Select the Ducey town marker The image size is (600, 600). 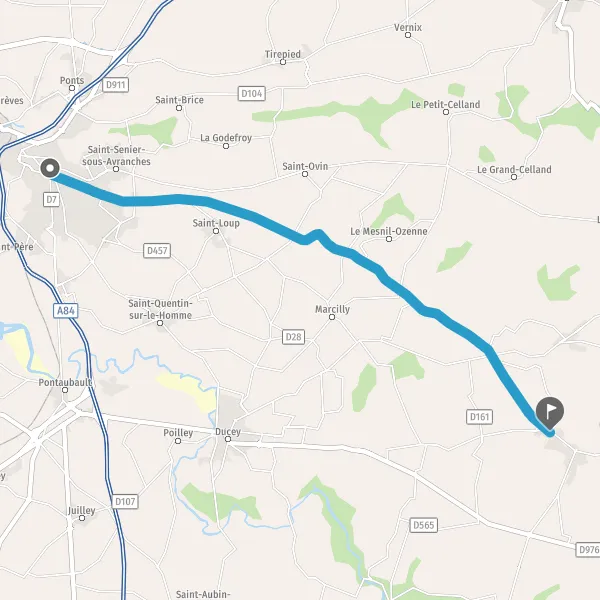click(x=228, y=439)
